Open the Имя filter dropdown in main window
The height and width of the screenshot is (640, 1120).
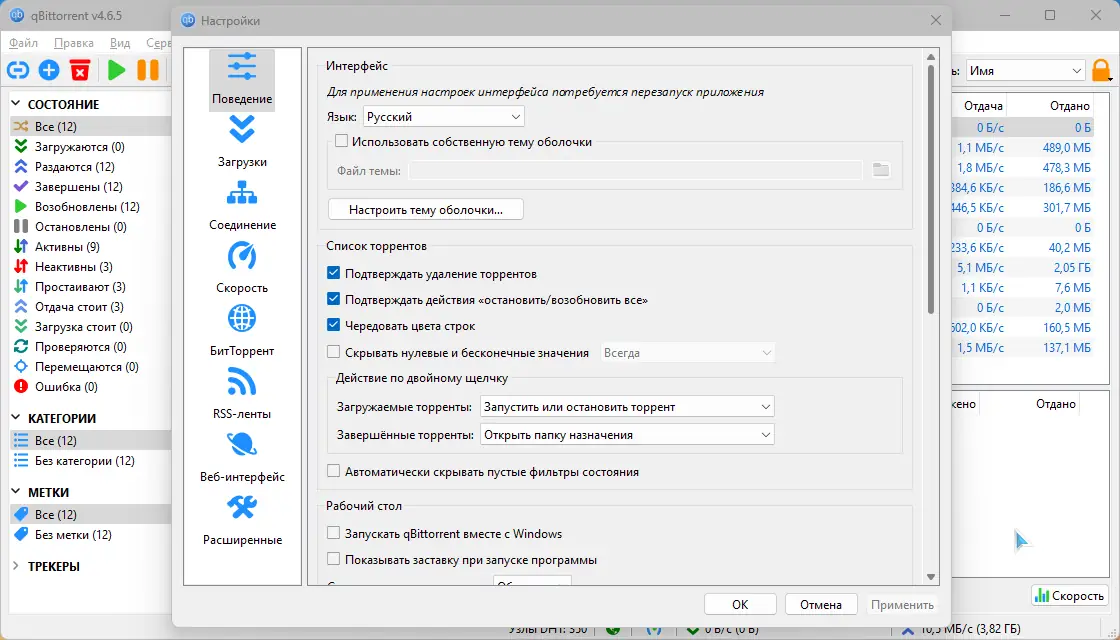(x=1026, y=71)
